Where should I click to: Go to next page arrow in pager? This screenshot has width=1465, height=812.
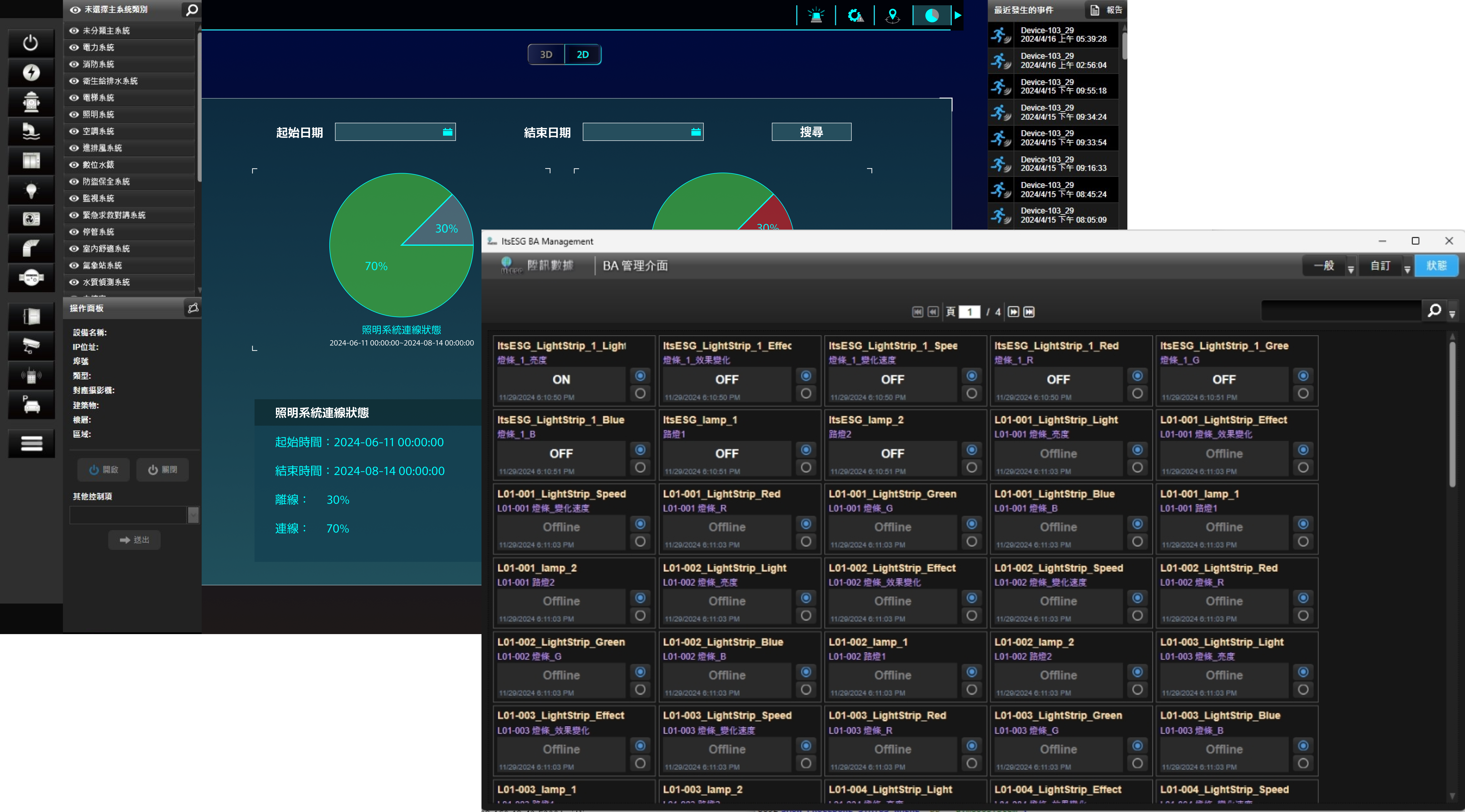pos(1013,311)
